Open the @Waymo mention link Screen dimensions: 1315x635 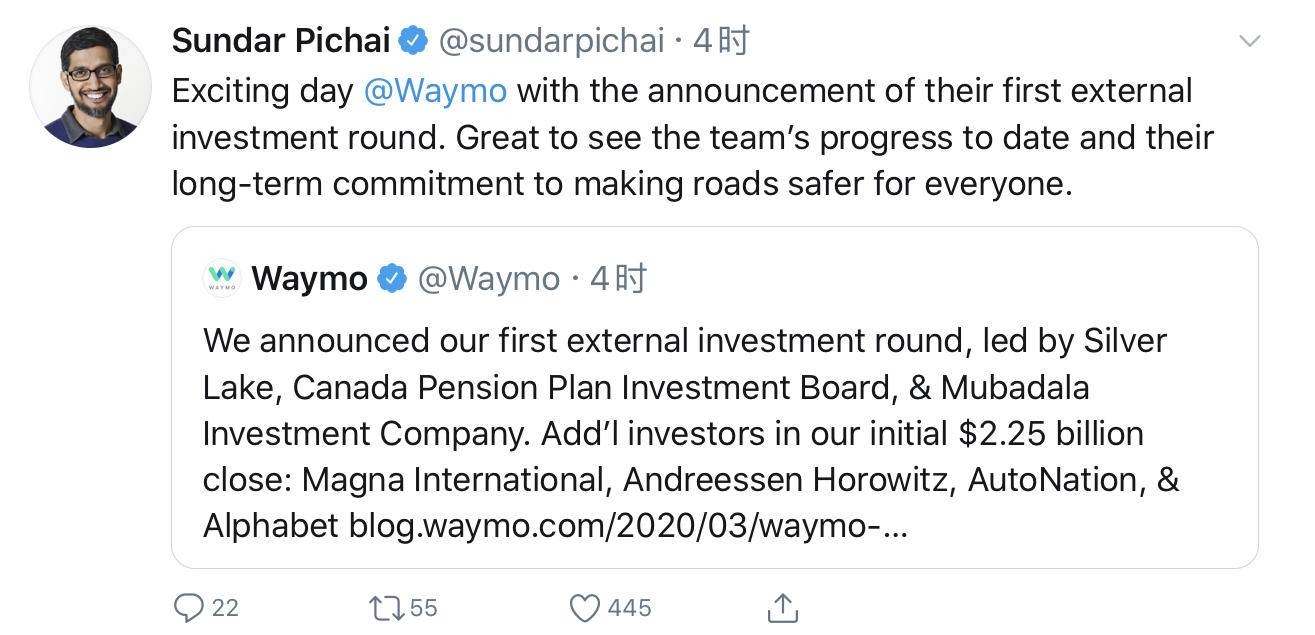(x=435, y=90)
